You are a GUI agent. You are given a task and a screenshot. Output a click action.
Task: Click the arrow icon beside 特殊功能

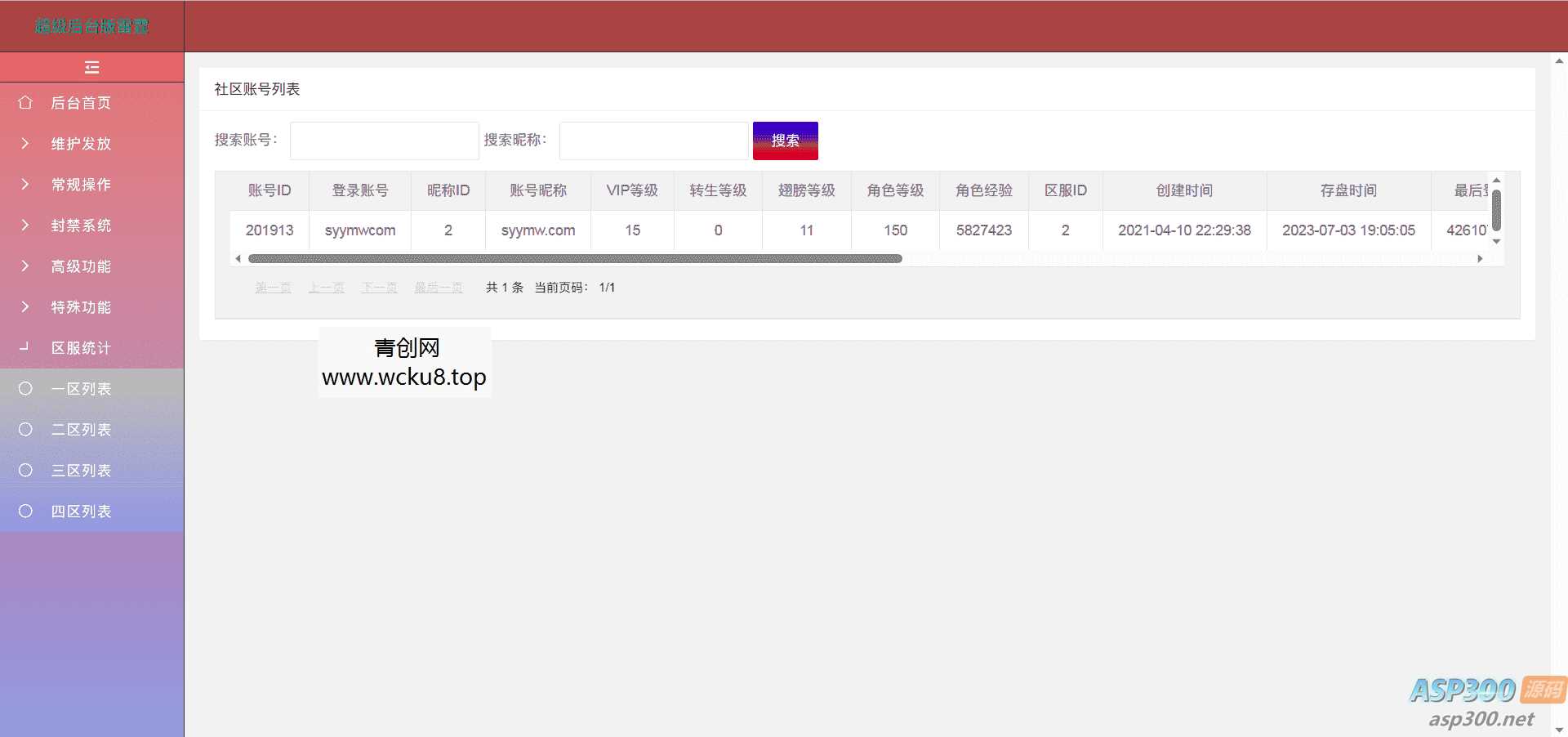tap(24, 307)
